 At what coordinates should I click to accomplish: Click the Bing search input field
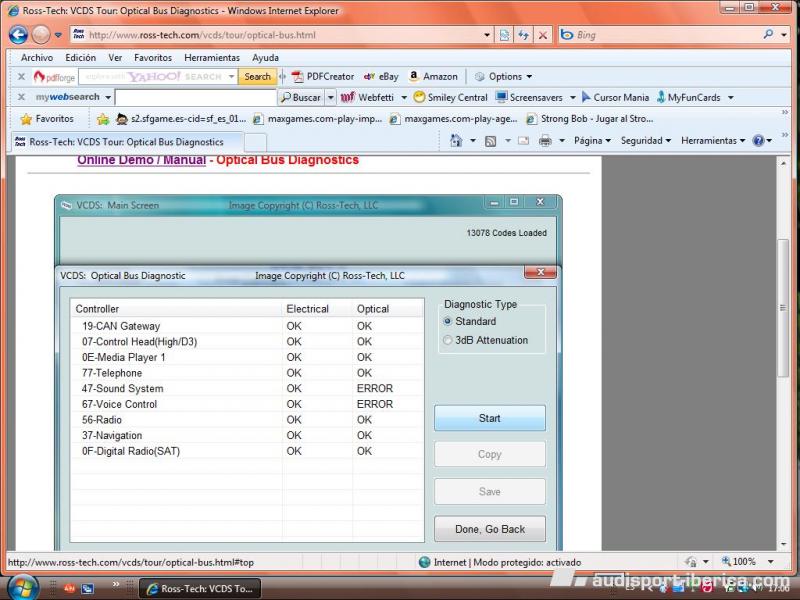667,35
